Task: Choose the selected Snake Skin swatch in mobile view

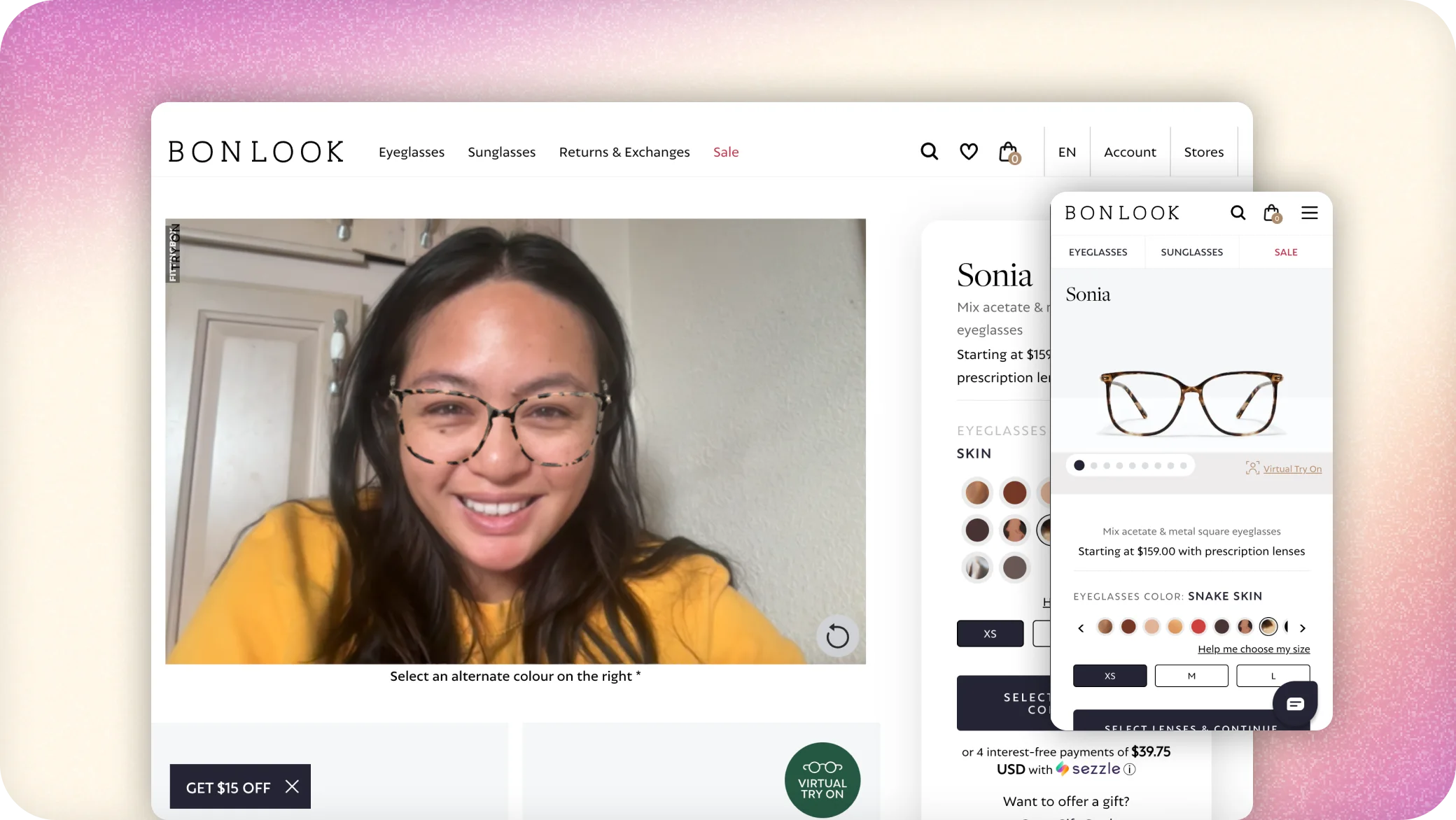Action: coord(1268,627)
